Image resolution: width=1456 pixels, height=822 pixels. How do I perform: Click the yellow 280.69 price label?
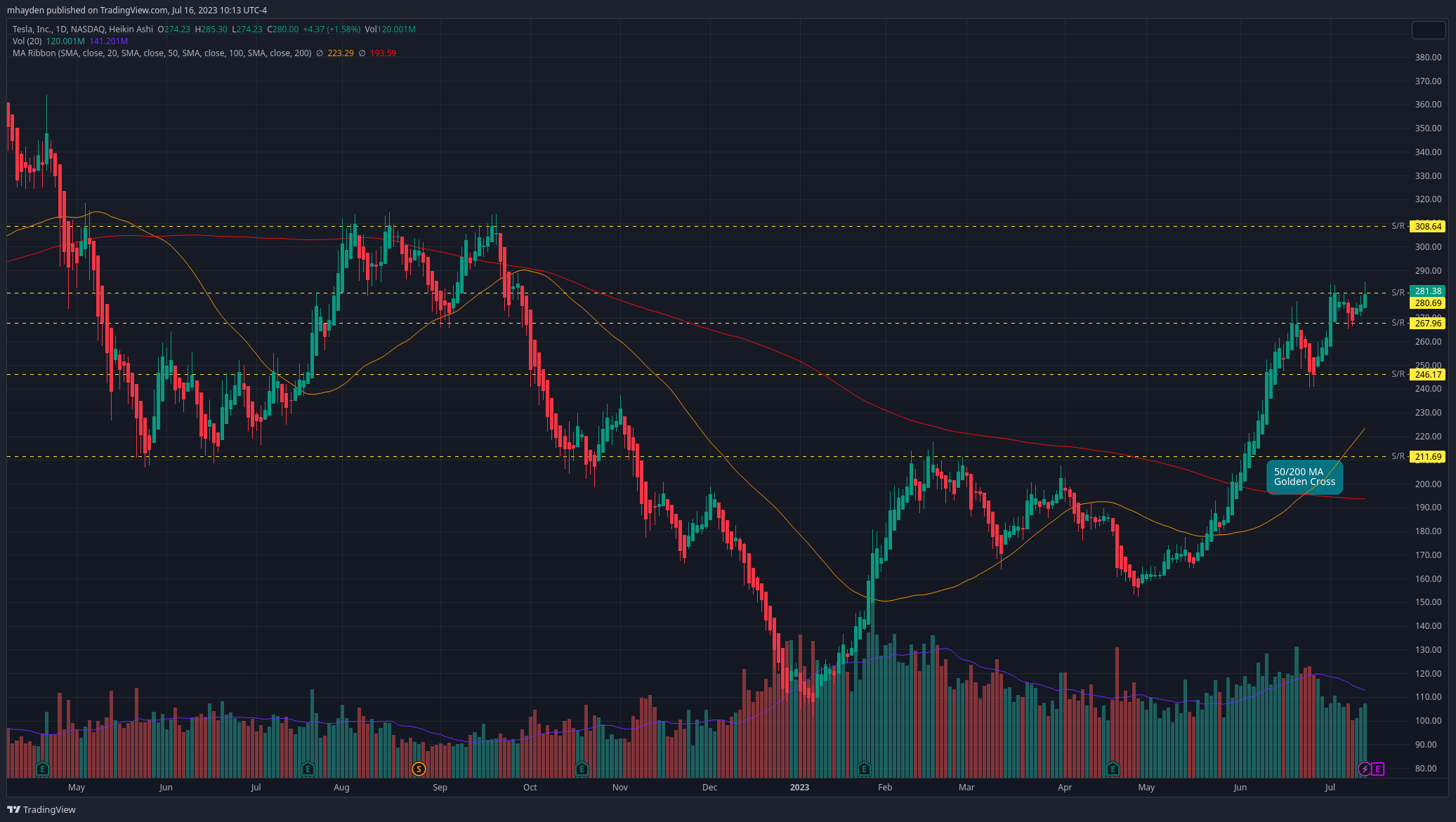click(x=1428, y=303)
